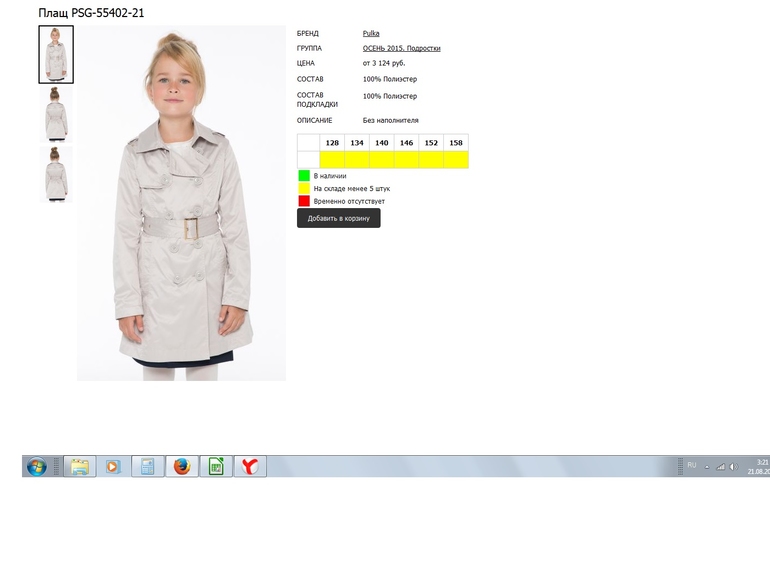Click the volume icon in system tray
Viewport: 770px width, 578px height.
coord(733,467)
